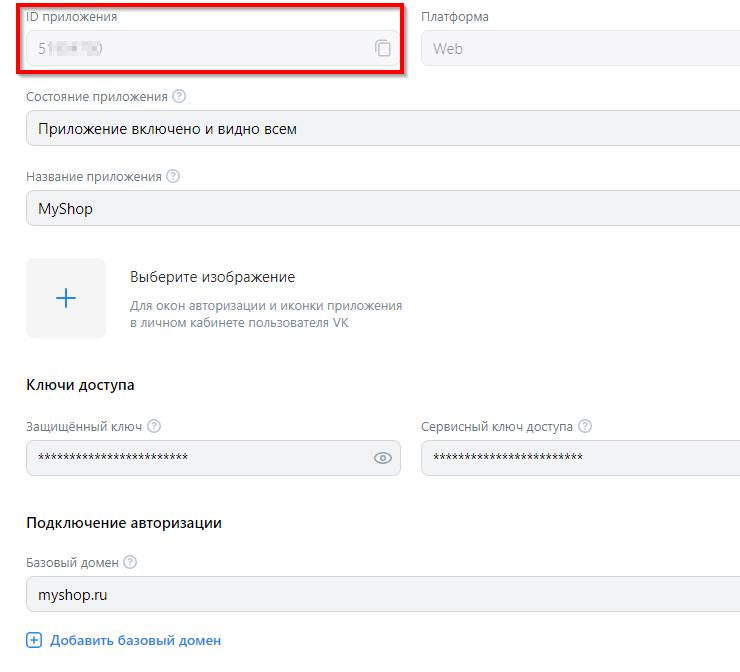Reveal the protected key with the eye icon

point(382,458)
